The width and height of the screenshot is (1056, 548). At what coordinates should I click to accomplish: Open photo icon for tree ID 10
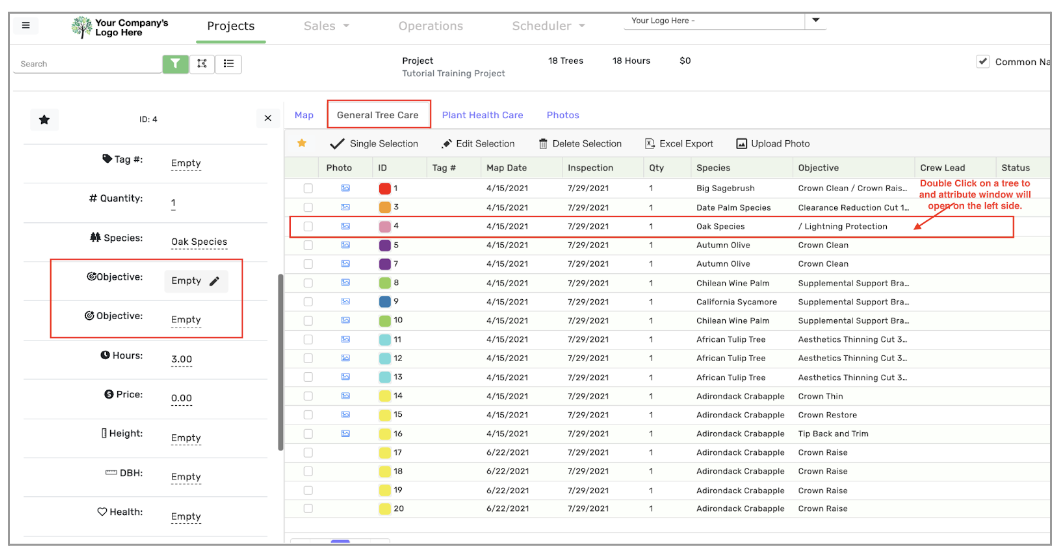point(345,320)
